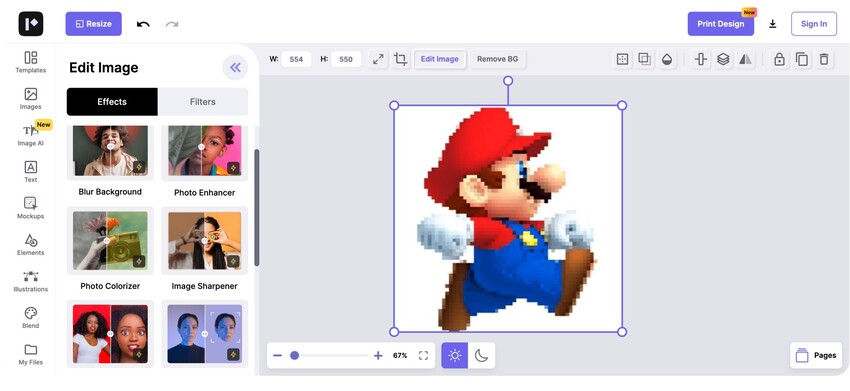Image resolution: width=850 pixels, height=391 pixels.
Task: Click the bottom-left resize handle of image
Action: tap(394, 332)
